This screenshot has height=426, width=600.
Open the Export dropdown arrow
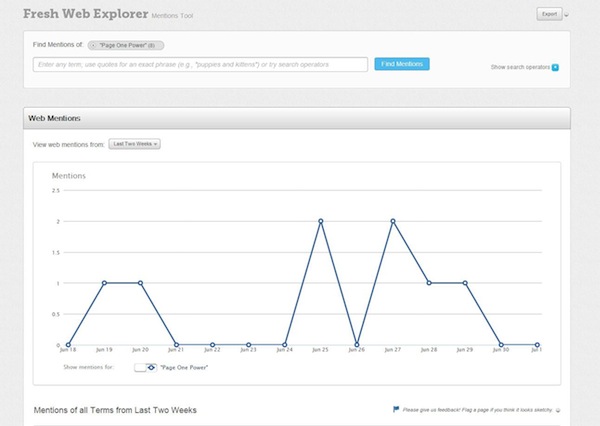pyautogui.click(x=566, y=15)
